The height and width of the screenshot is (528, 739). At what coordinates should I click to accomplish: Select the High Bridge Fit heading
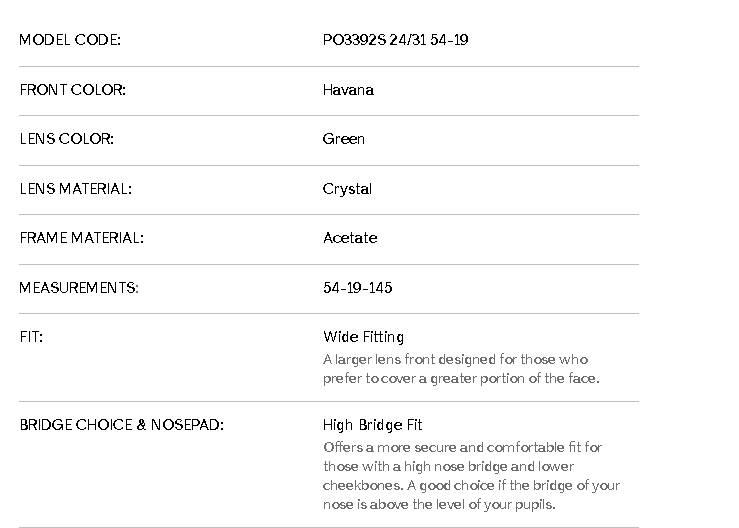372,425
